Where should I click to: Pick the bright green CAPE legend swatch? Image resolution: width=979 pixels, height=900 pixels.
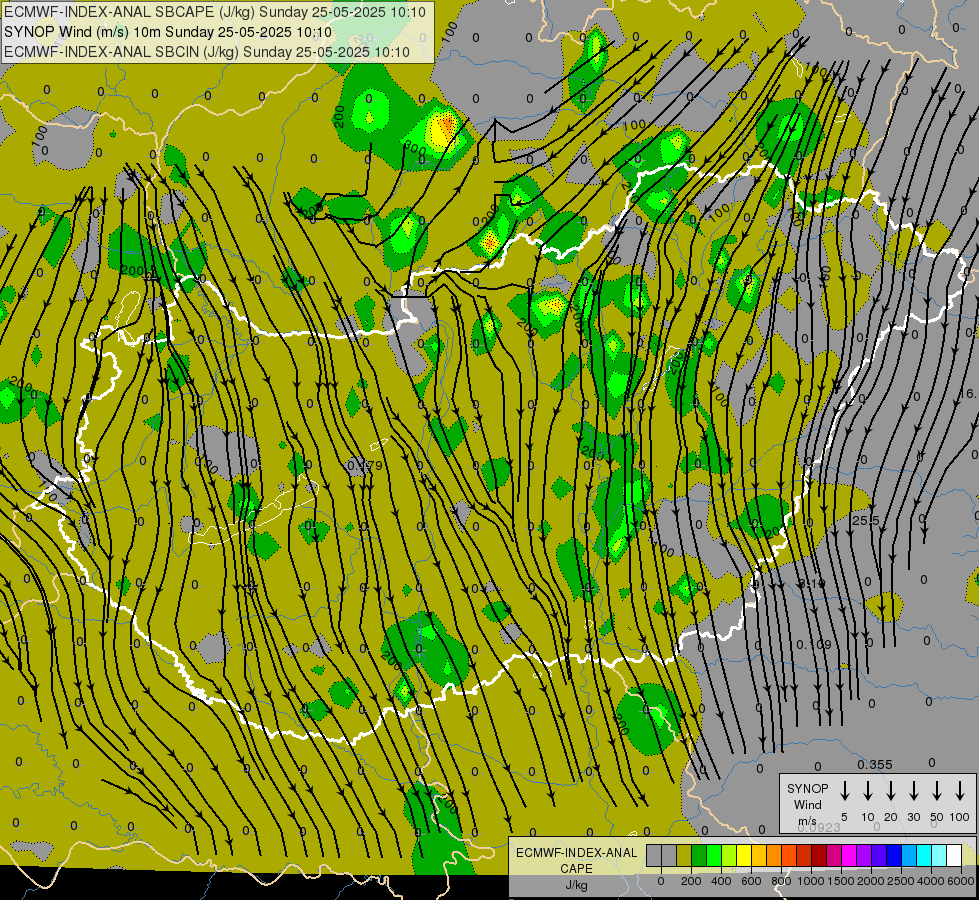click(714, 856)
